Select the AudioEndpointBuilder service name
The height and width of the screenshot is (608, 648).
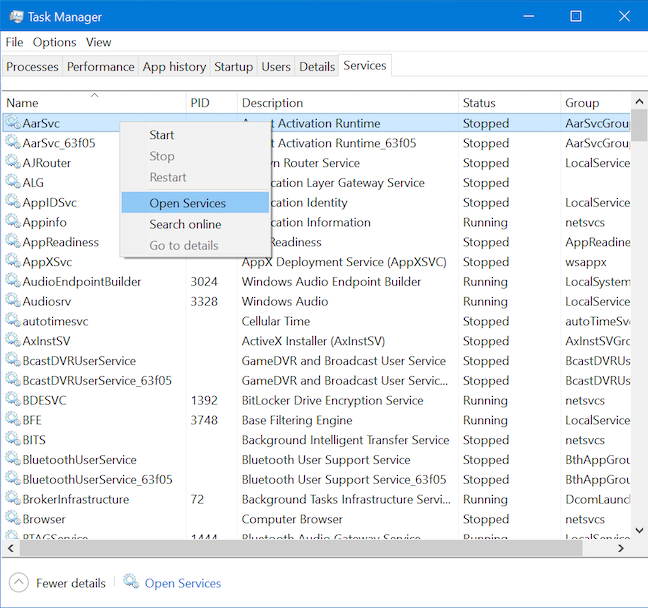(82, 281)
